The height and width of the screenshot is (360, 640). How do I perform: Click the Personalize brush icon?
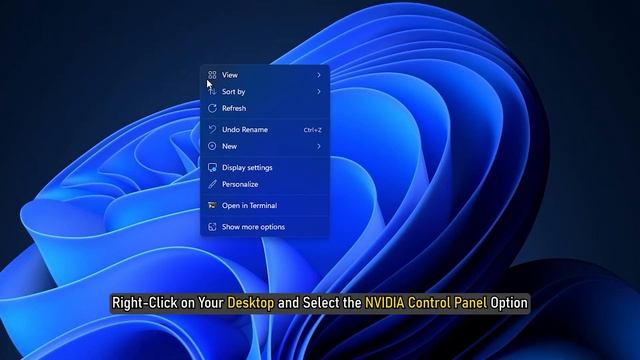pos(212,184)
